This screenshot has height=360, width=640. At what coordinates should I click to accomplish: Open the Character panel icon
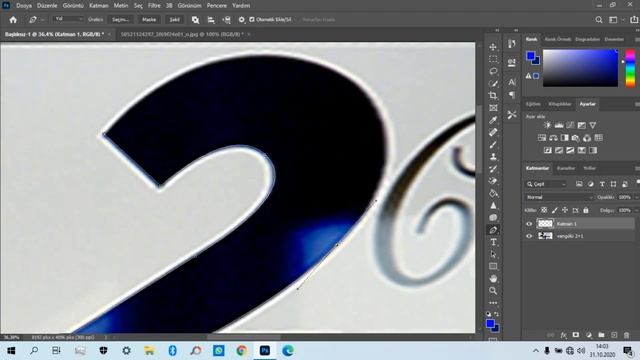click(x=512, y=82)
